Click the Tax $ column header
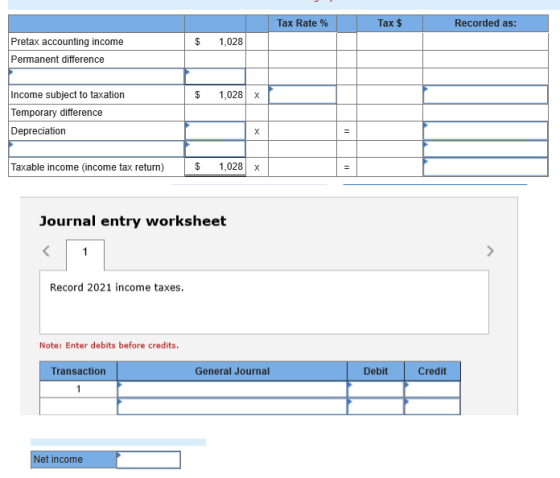Viewport: 560px width, 478px height. pyautogui.click(x=389, y=23)
